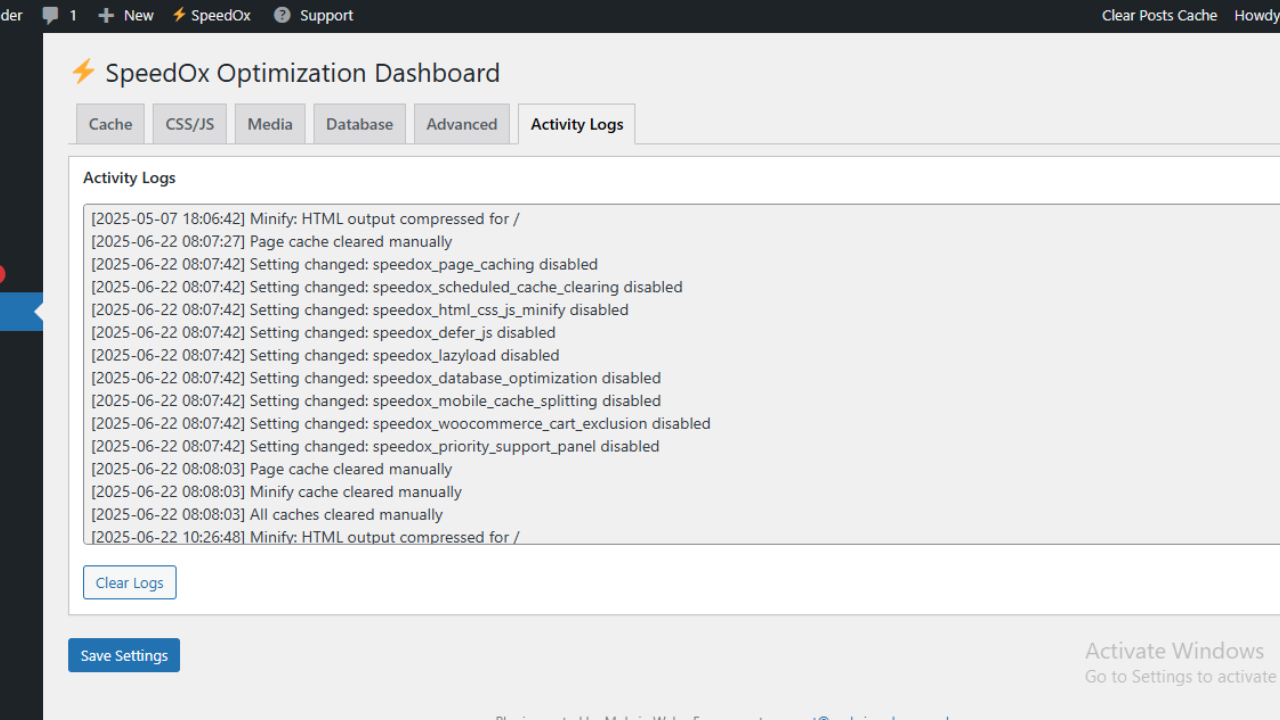Select the speedox_lazyload disabled log line
1280x720 pixels.
coord(325,356)
